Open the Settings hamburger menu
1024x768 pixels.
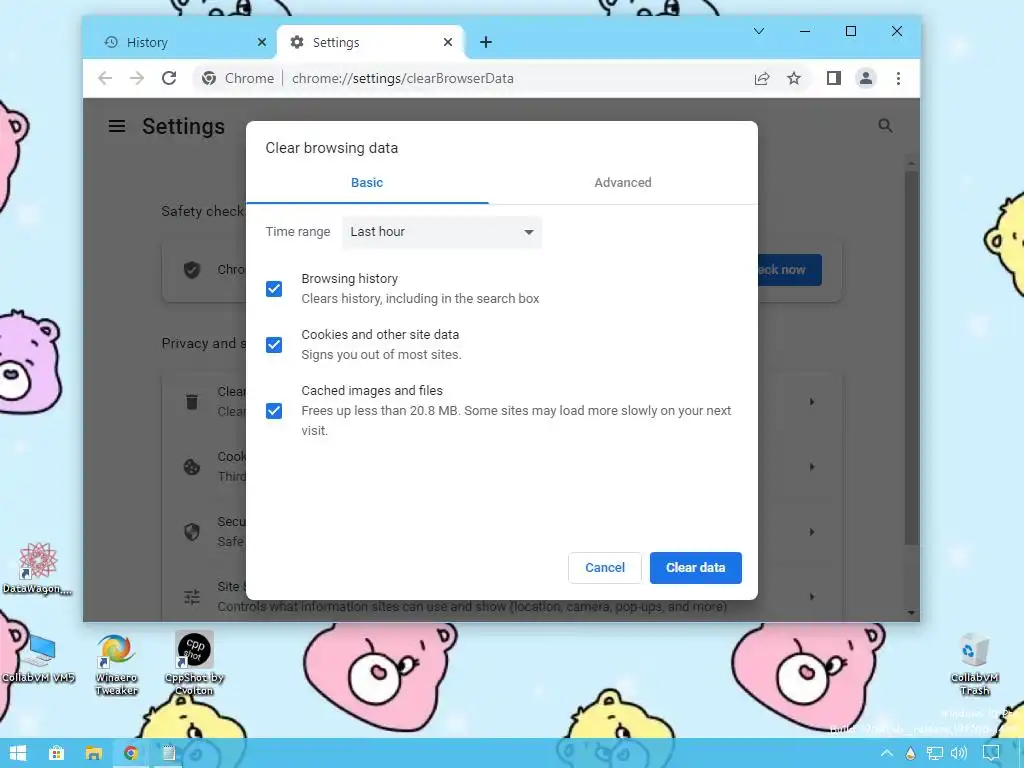[x=117, y=126]
